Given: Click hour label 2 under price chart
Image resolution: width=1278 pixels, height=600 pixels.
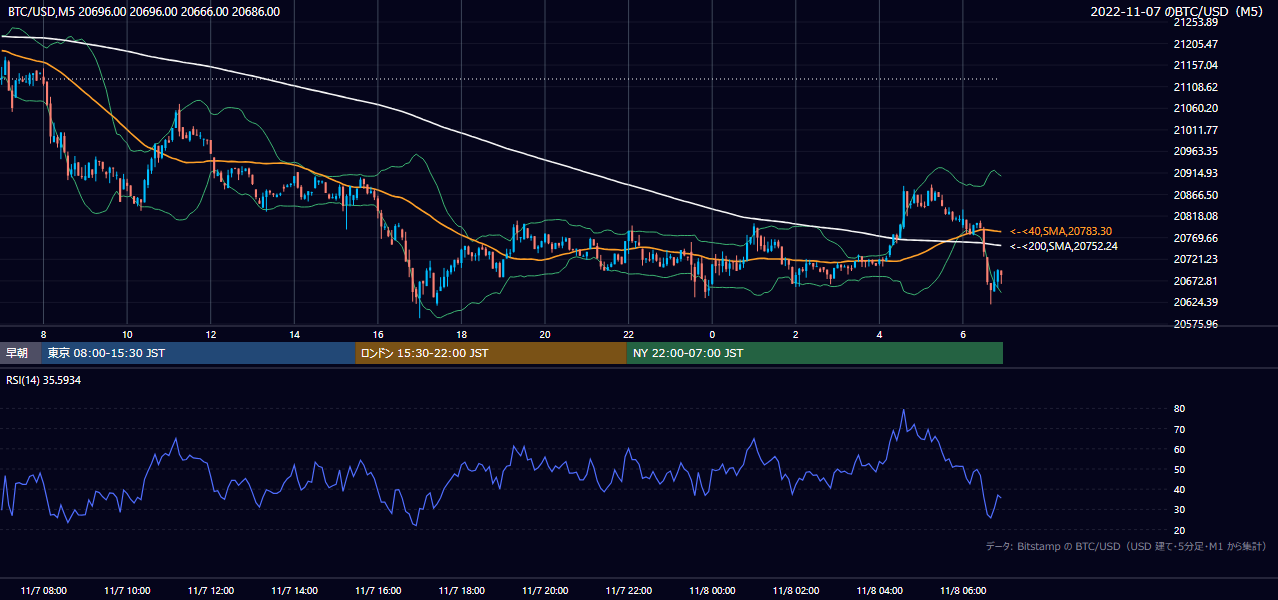Looking at the screenshot, I should (x=796, y=334).
